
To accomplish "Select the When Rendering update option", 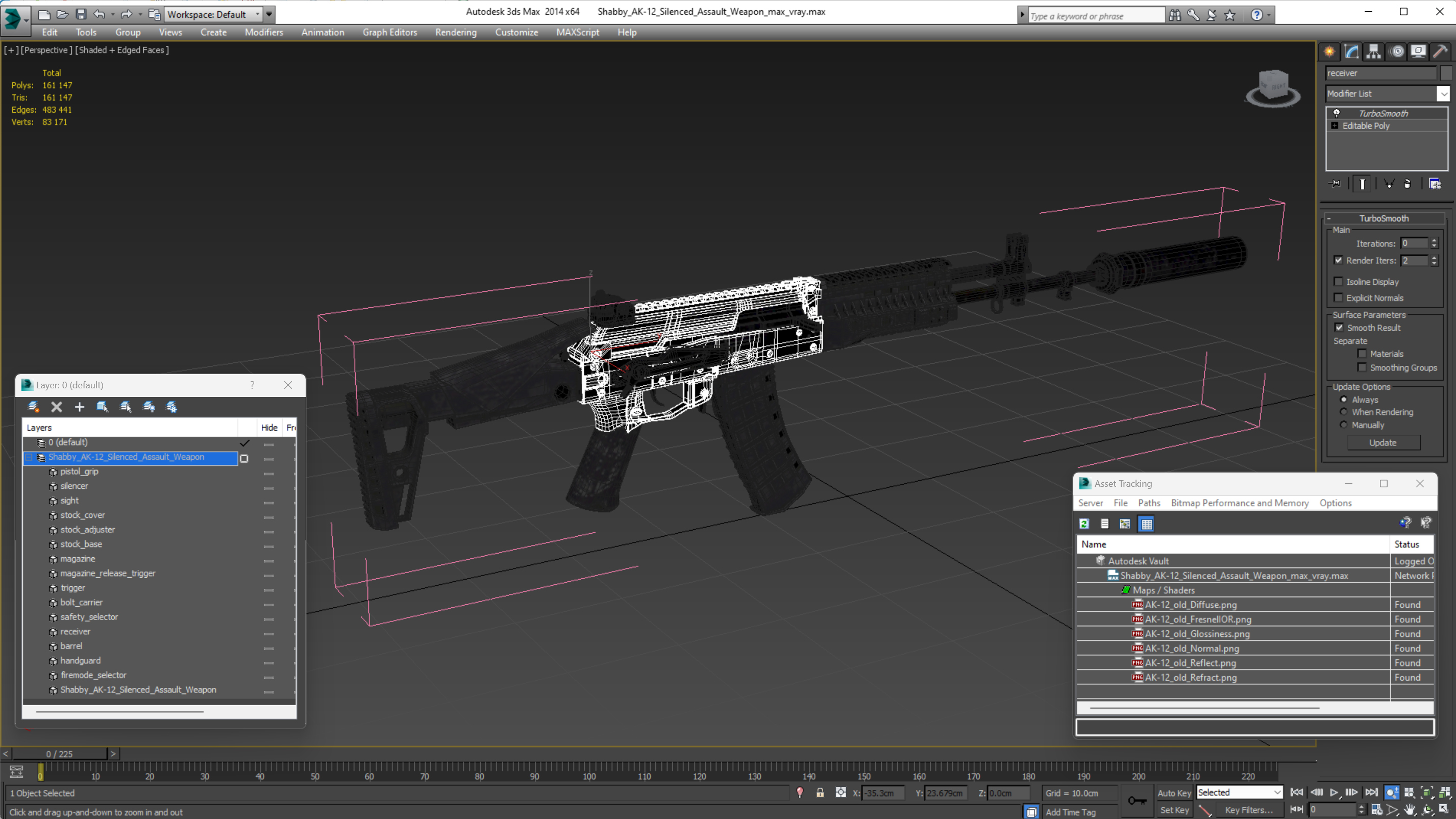I will tap(1344, 412).
